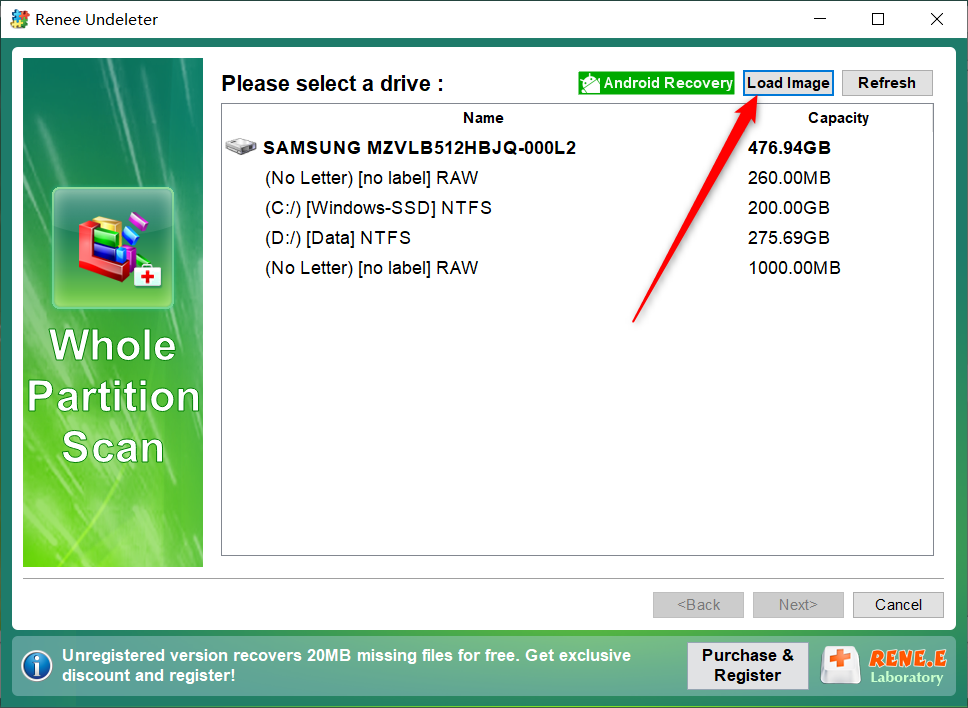Click the blue info icon in the bottom banner
Image resolution: width=968 pixels, height=708 pixels.
click(37, 665)
